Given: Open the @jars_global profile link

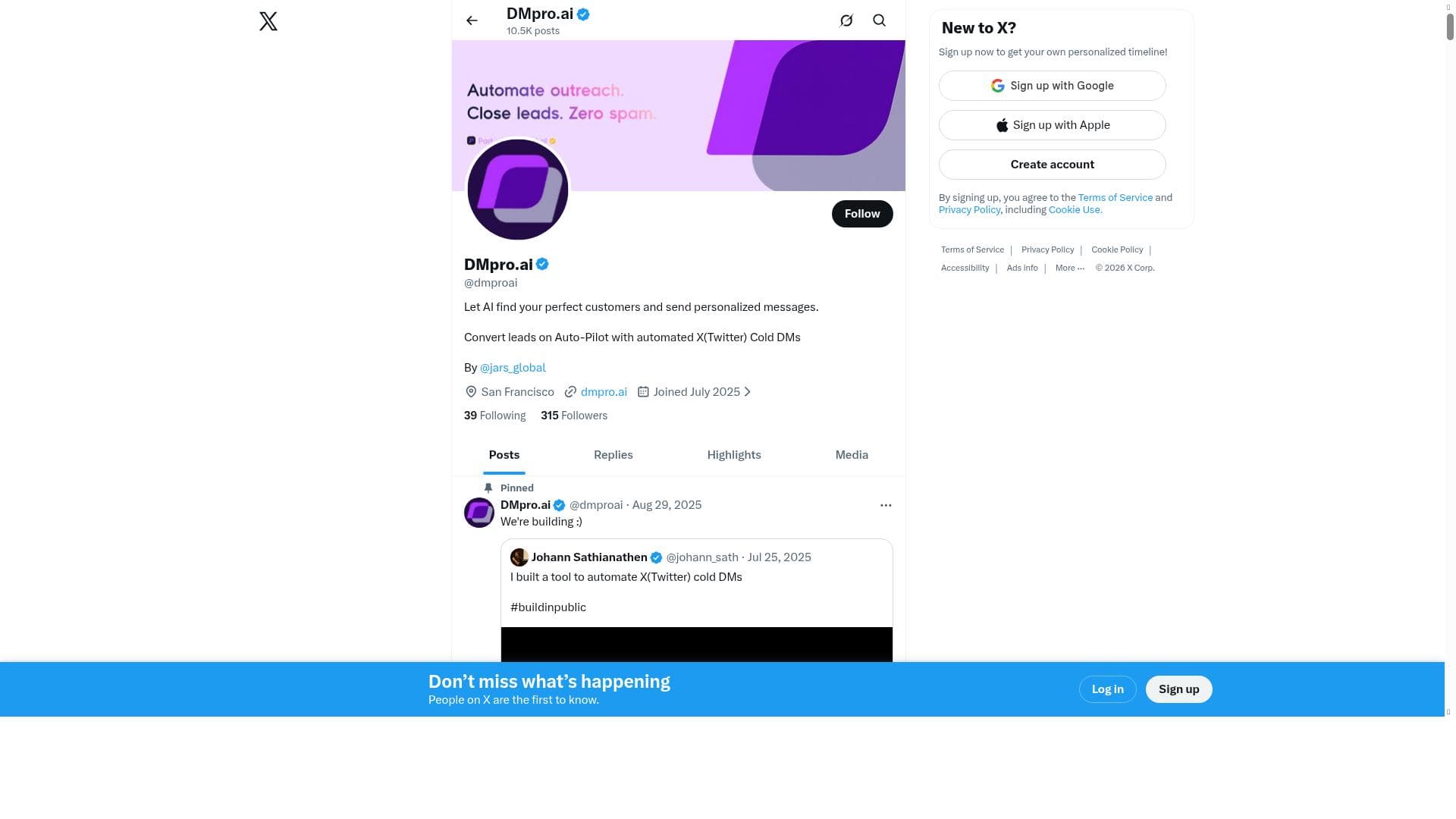Looking at the screenshot, I should click(x=513, y=368).
